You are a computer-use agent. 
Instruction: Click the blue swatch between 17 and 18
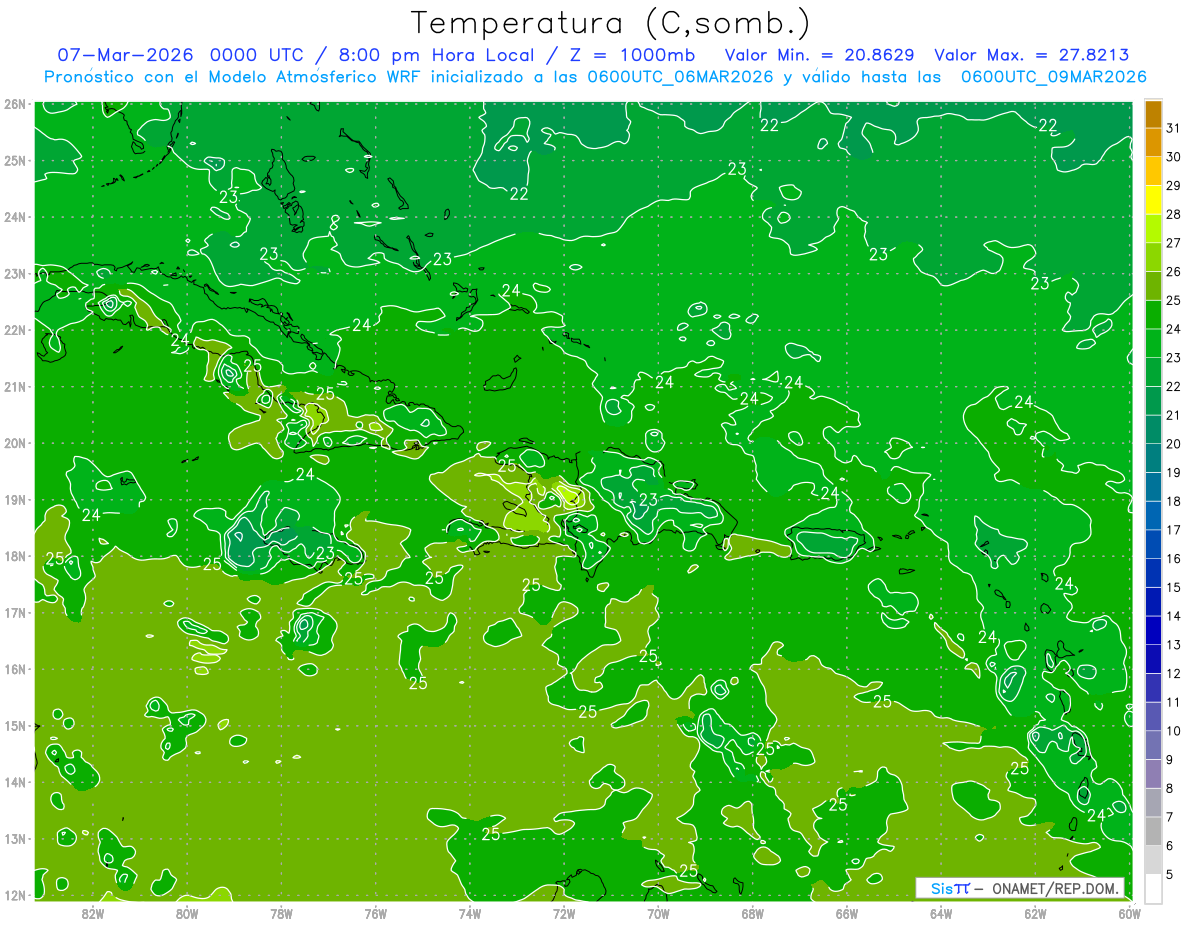pos(1153,516)
